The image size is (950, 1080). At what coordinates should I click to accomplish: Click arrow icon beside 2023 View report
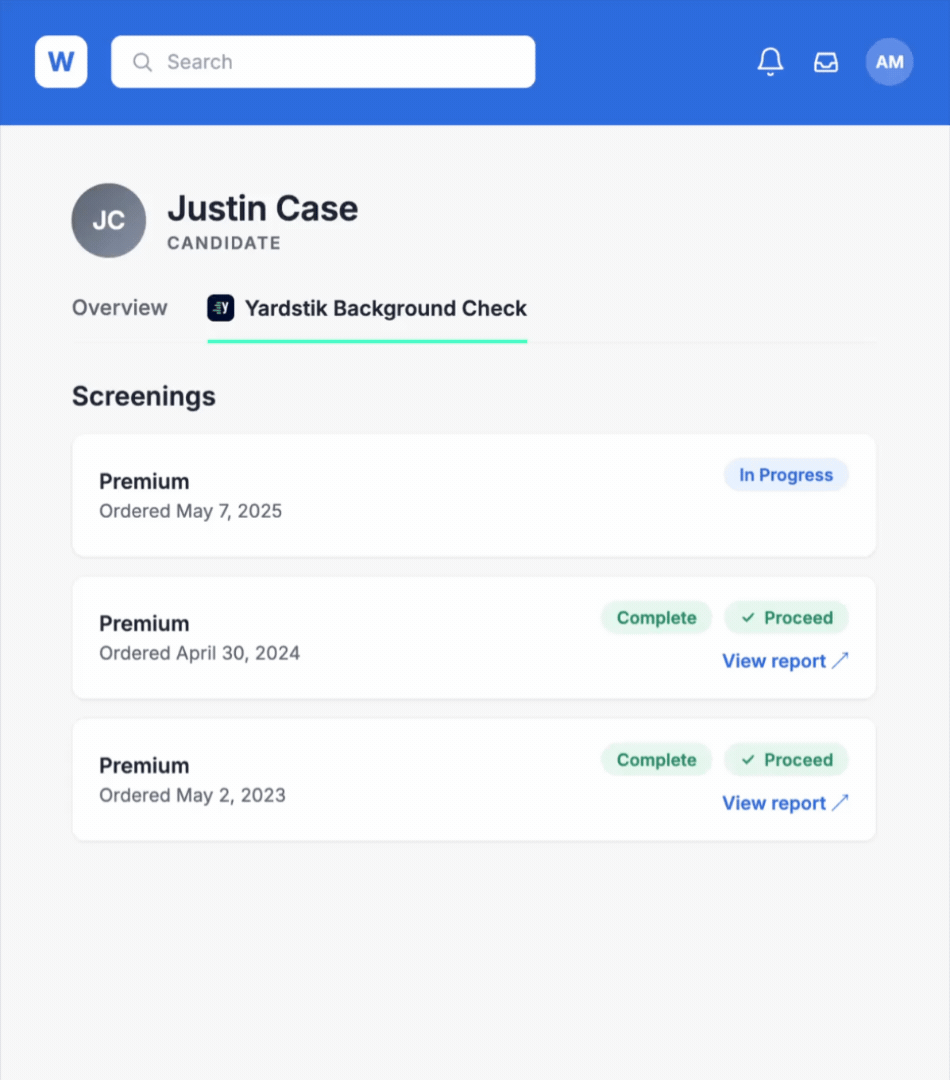[x=840, y=802]
